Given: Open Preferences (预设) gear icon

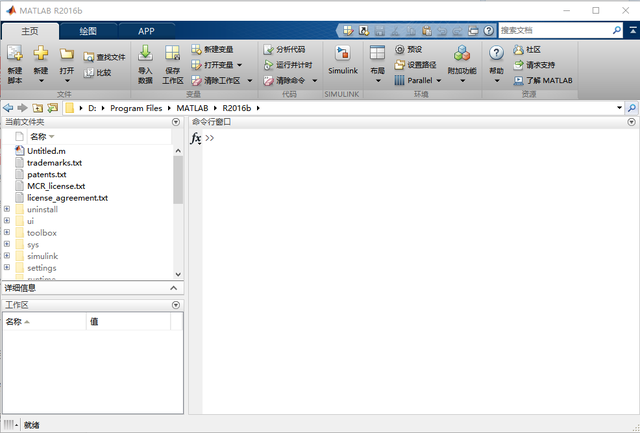Looking at the screenshot, I should click(x=400, y=49).
